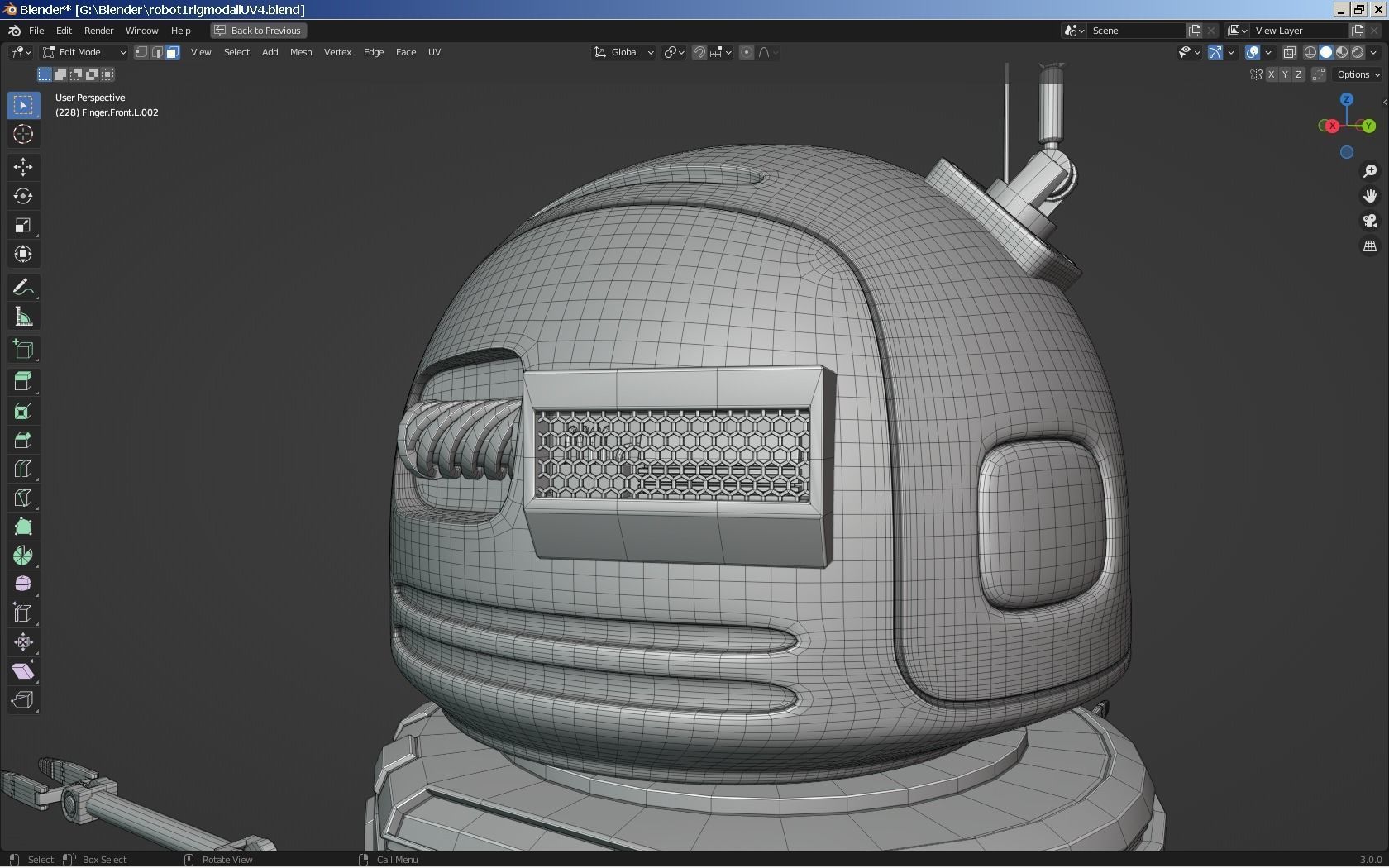Select the Rotate tool
The image size is (1389, 868).
point(23,196)
